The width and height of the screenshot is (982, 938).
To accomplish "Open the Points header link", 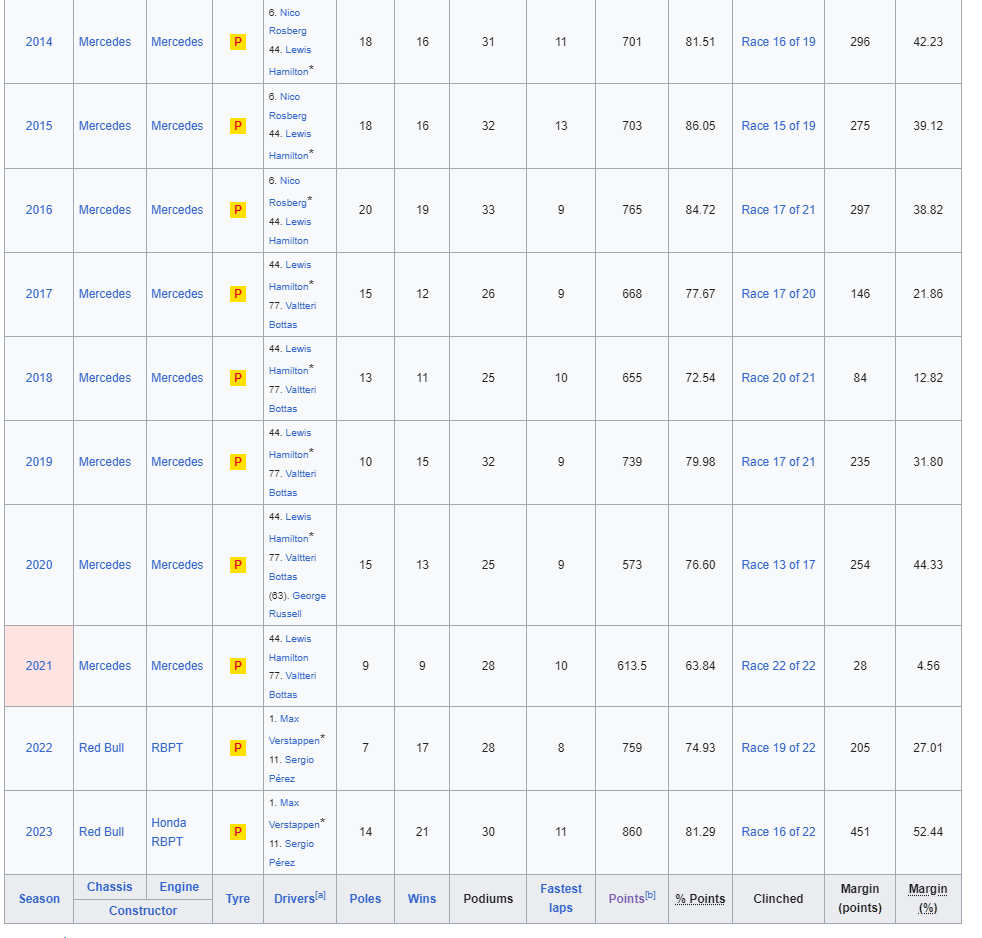I will [x=626, y=899].
